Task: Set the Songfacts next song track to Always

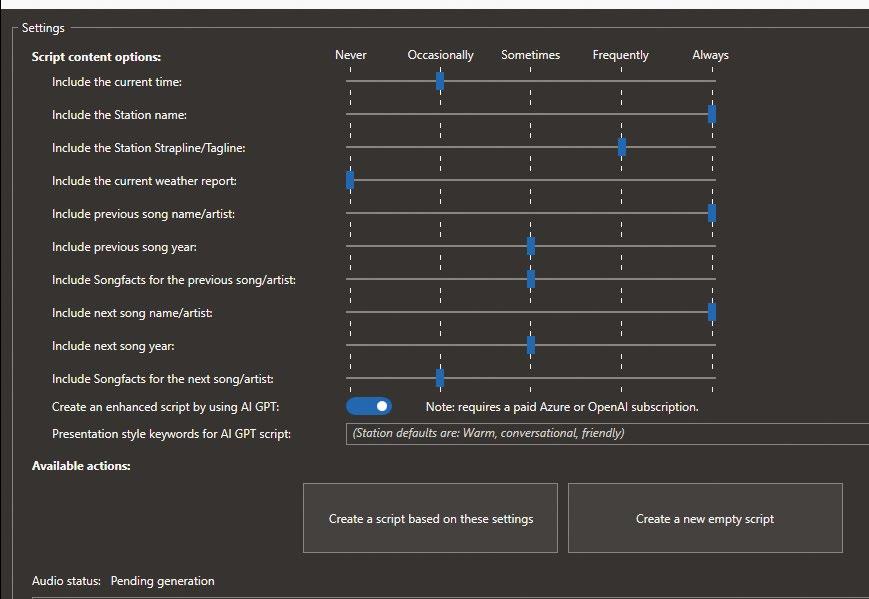Action: coord(712,378)
